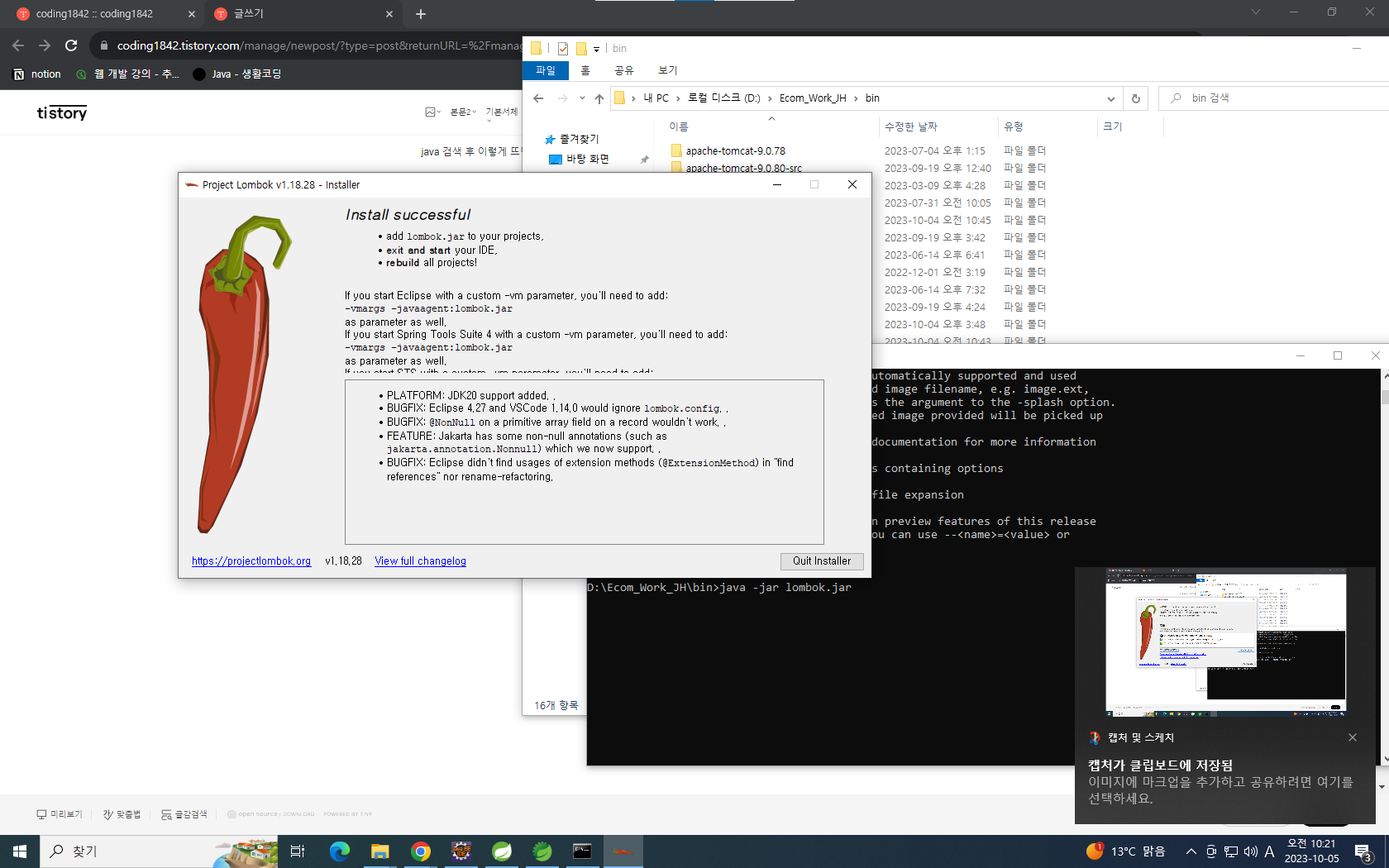Dismiss the 캡처 및 스케치 notification
Image resolution: width=1389 pixels, height=868 pixels.
(x=1353, y=737)
